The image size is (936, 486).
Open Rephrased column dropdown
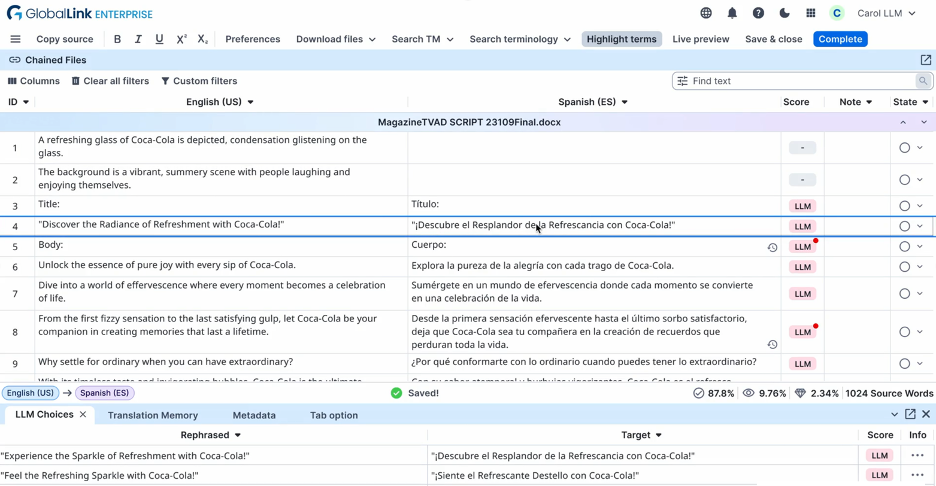point(238,435)
